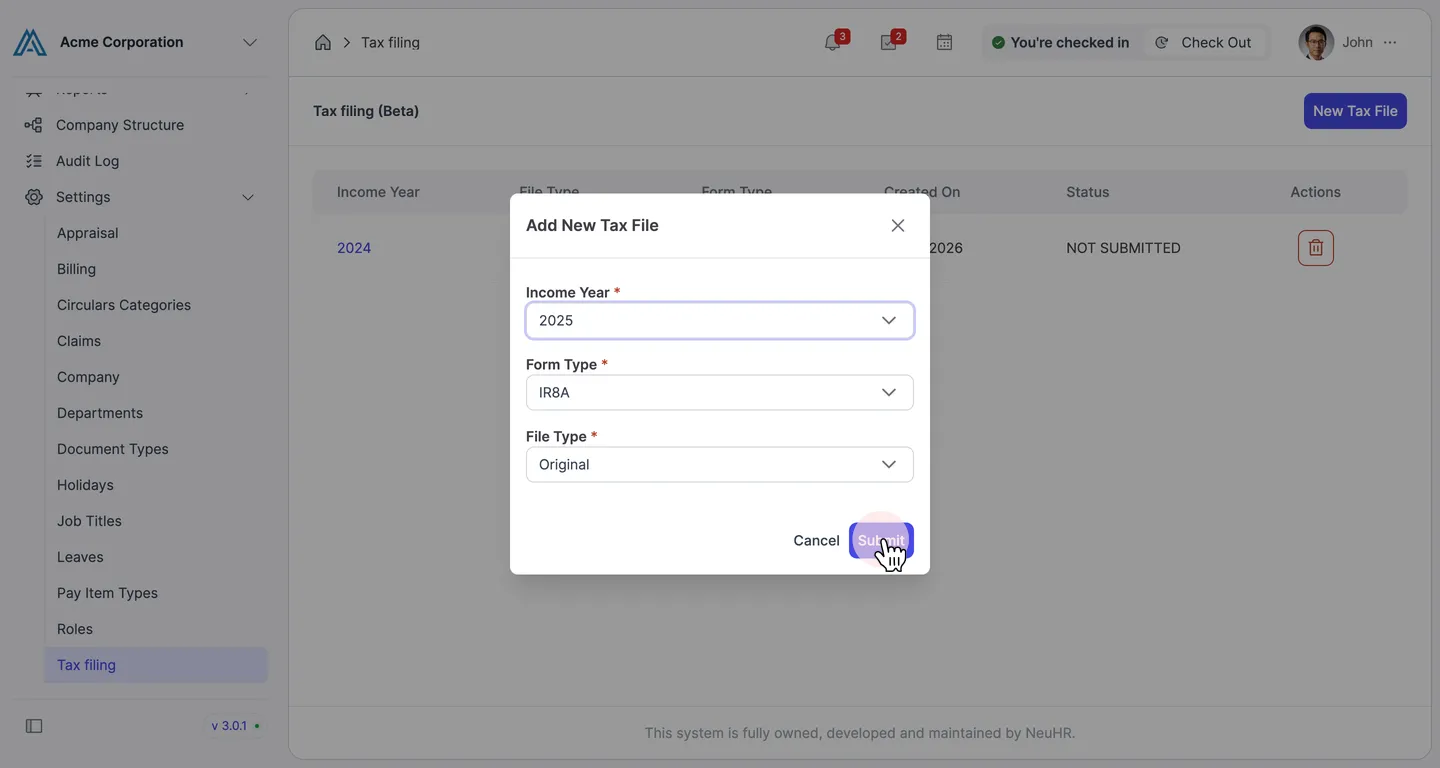Cancel the new tax file dialog
This screenshot has height=768, width=1440.
pyautogui.click(x=816, y=541)
